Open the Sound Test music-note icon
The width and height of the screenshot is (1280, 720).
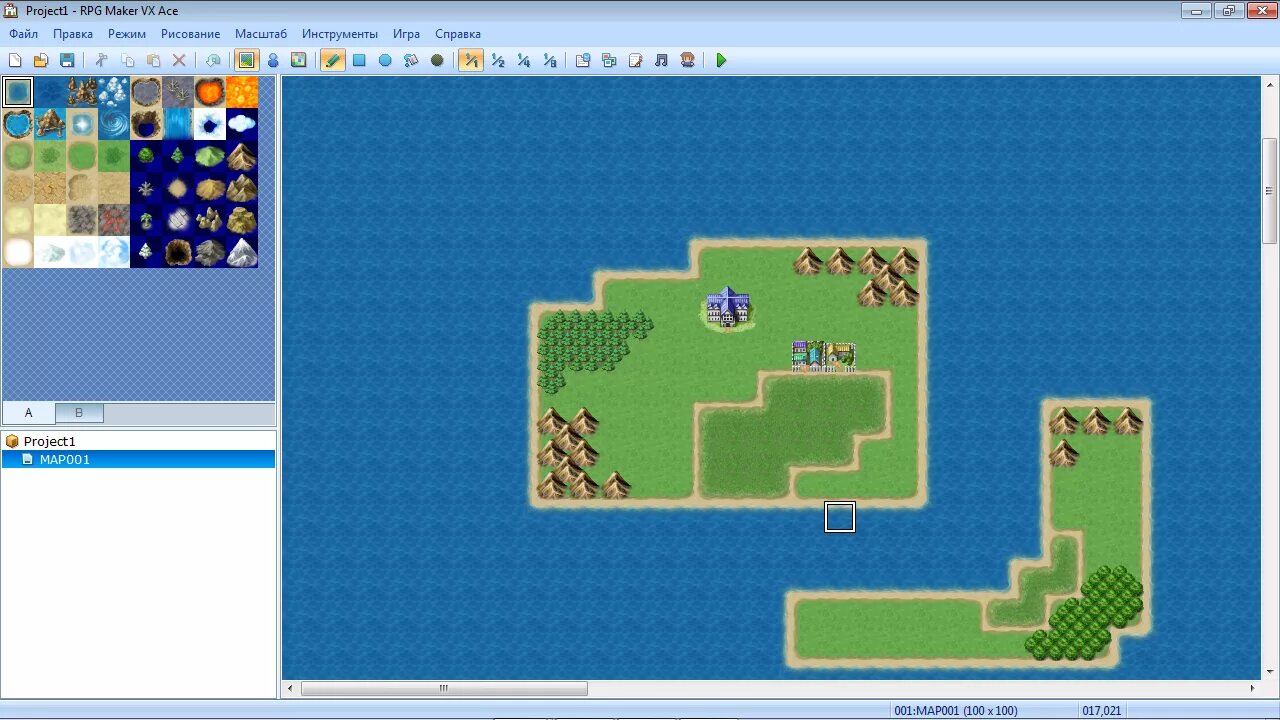(661, 61)
